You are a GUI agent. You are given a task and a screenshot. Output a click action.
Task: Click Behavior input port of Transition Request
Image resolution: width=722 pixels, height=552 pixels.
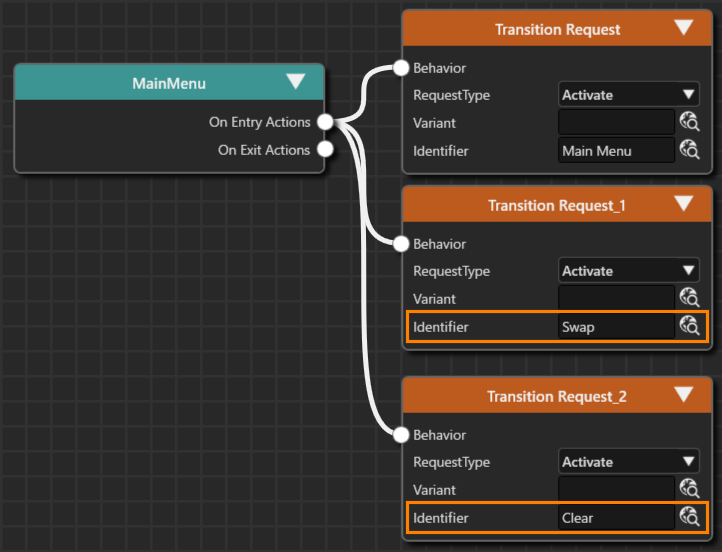click(401, 68)
